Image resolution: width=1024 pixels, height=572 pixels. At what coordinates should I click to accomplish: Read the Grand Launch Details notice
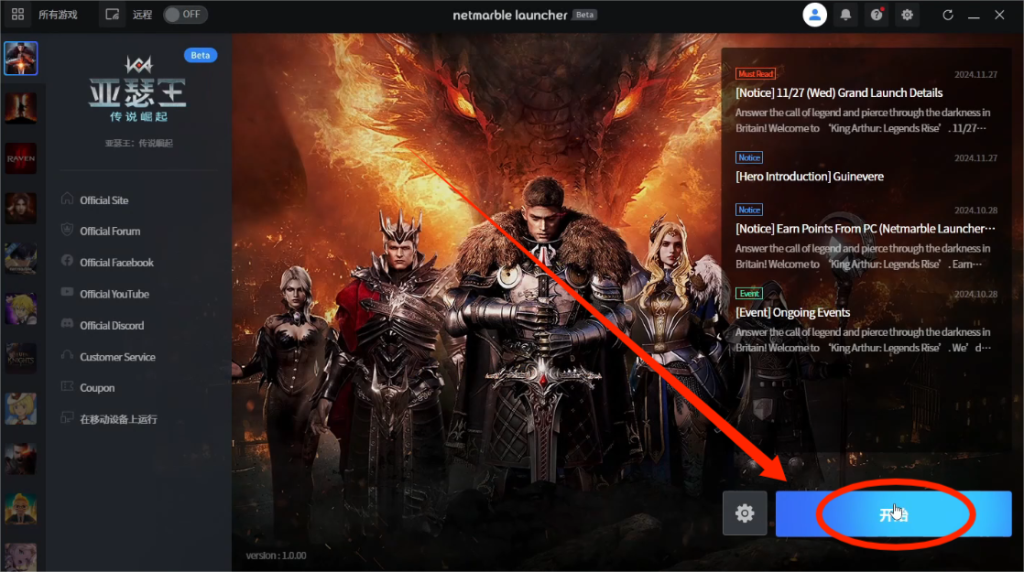tap(839, 93)
